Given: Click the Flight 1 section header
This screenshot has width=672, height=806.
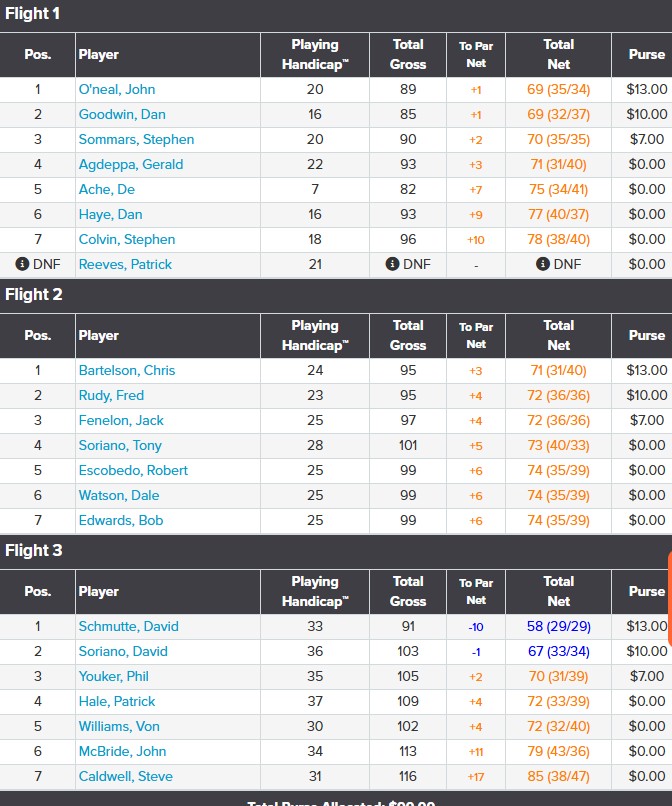Looking at the screenshot, I should 34,14.
